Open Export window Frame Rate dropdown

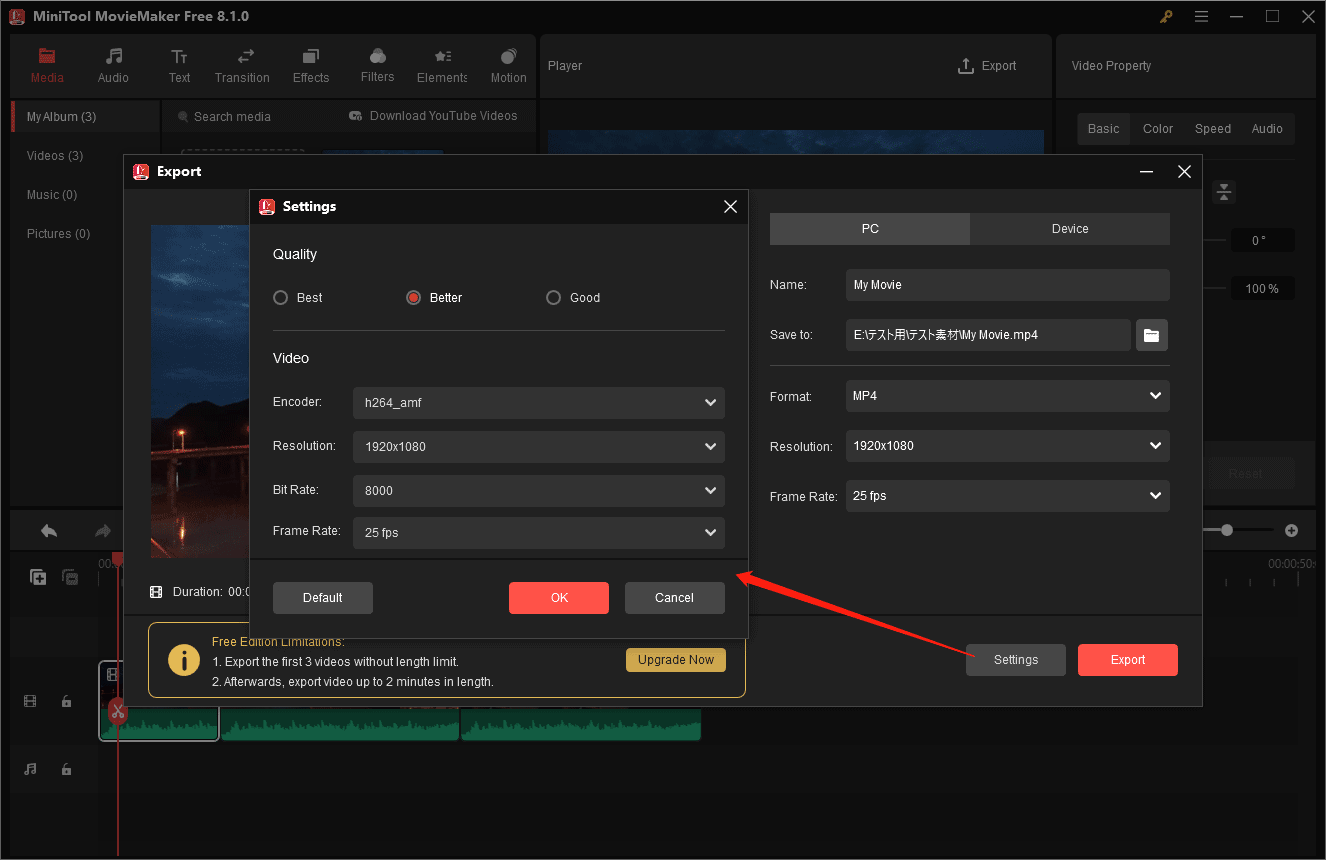tap(1008, 496)
